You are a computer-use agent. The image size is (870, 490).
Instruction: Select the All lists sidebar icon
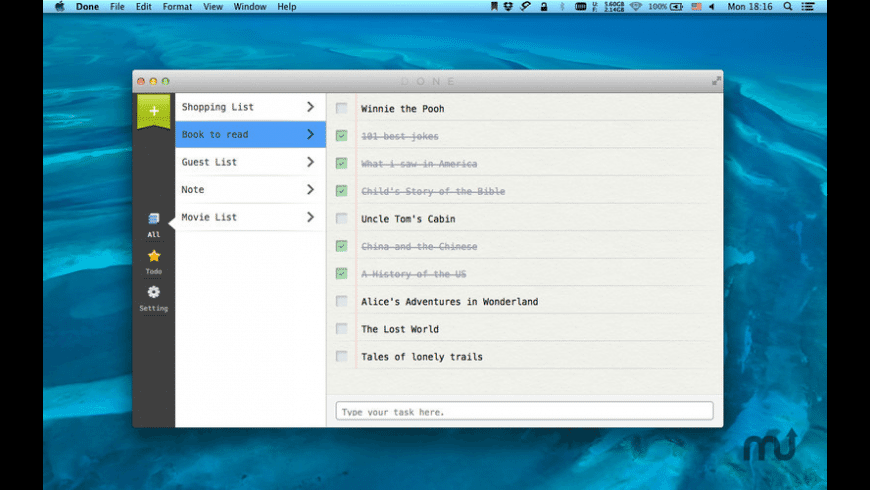(x=153, y=219)
